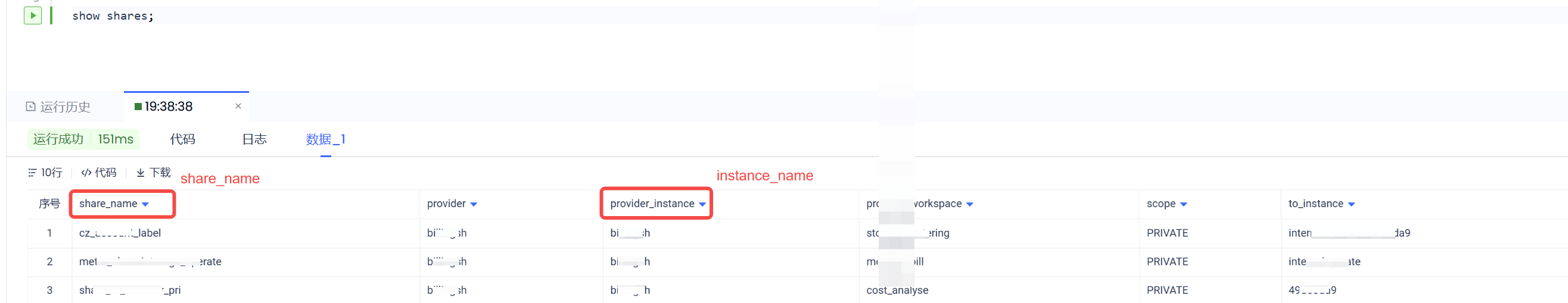Select the cost_analyse cell in row 3
Viewport: 1568px width, 303px height.
pyautogui.click(x=897, y=290)
